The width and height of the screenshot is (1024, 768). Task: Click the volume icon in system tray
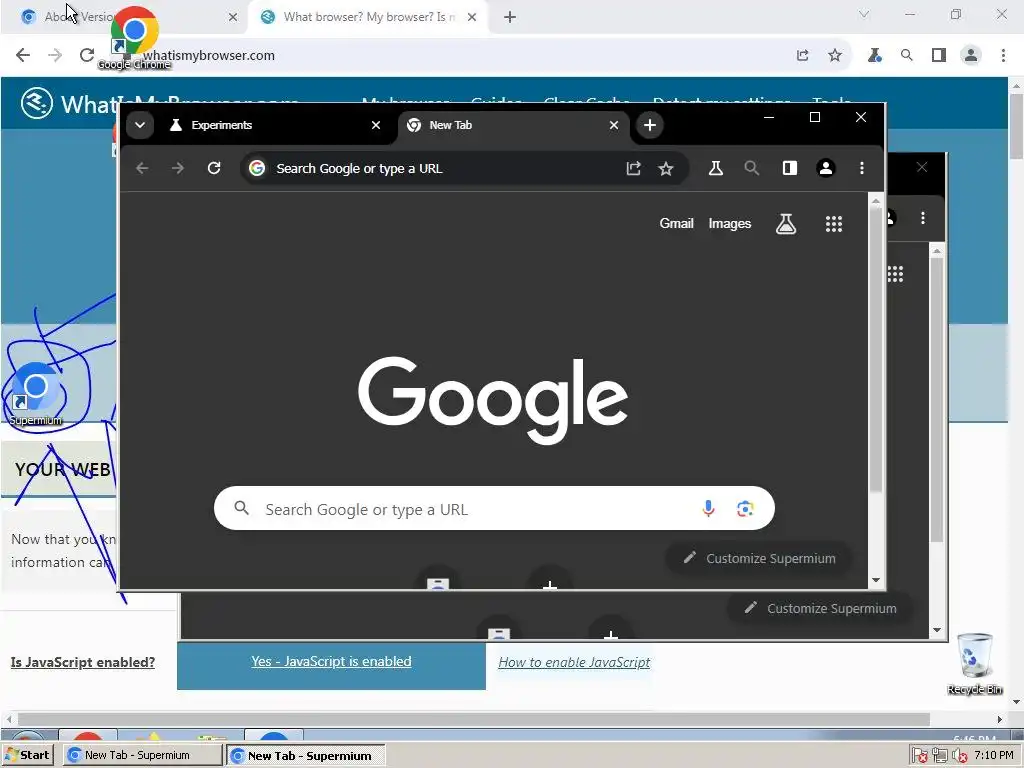(x=959, y=756)
